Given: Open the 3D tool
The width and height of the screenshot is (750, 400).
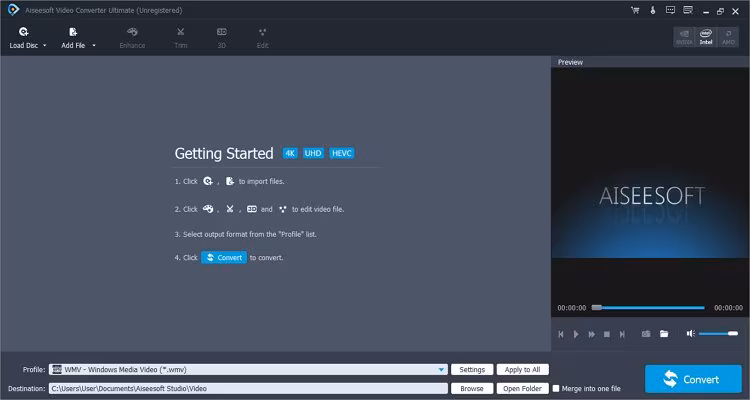Looking at the screenshot, I should [x=221, y=38].
